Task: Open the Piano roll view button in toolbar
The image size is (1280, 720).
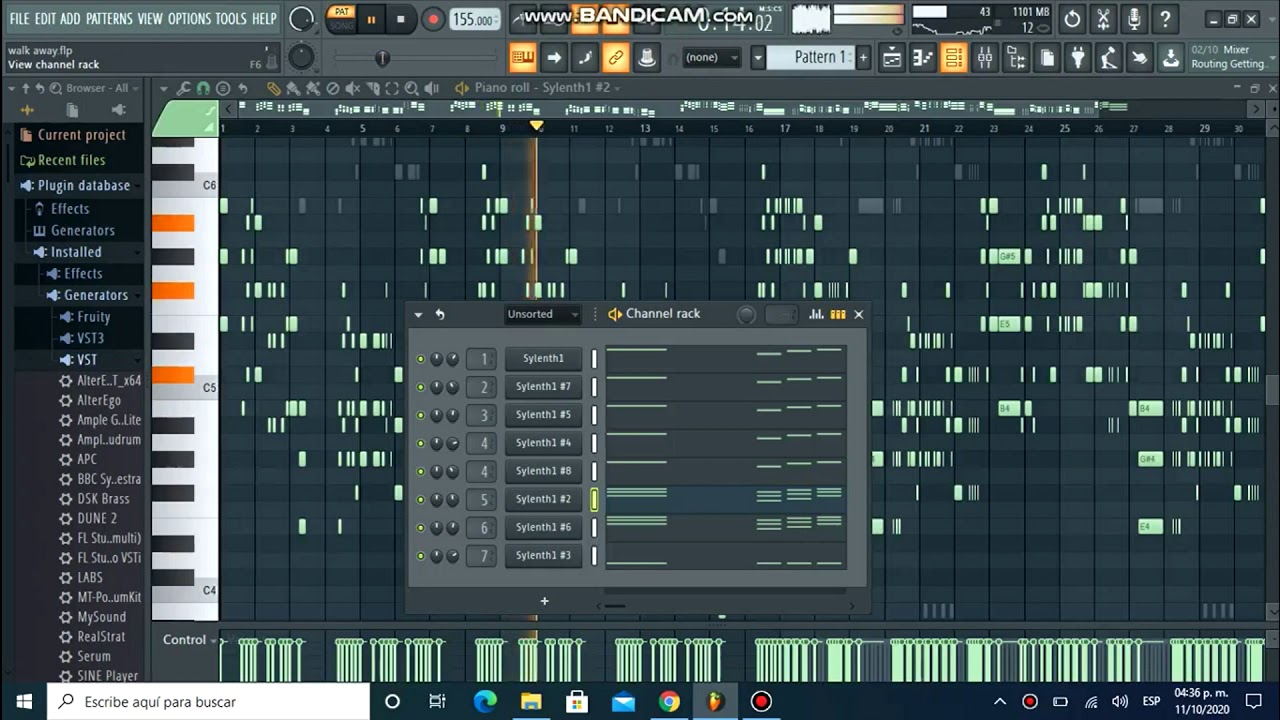Action: [923, 58]
